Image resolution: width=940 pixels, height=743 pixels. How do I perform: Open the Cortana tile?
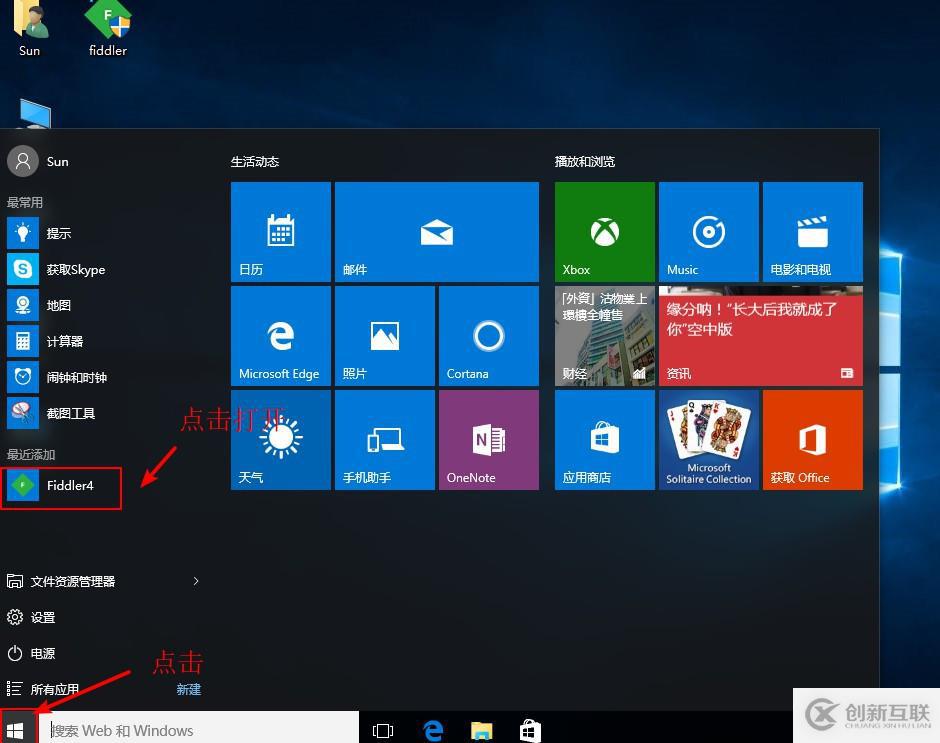point(488,336)
